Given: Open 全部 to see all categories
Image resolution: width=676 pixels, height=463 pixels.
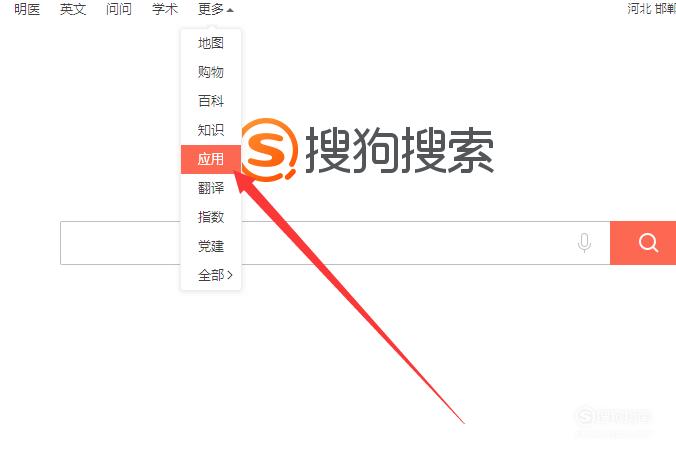Looking at the screenshot, I should click(x=215, y=275).
